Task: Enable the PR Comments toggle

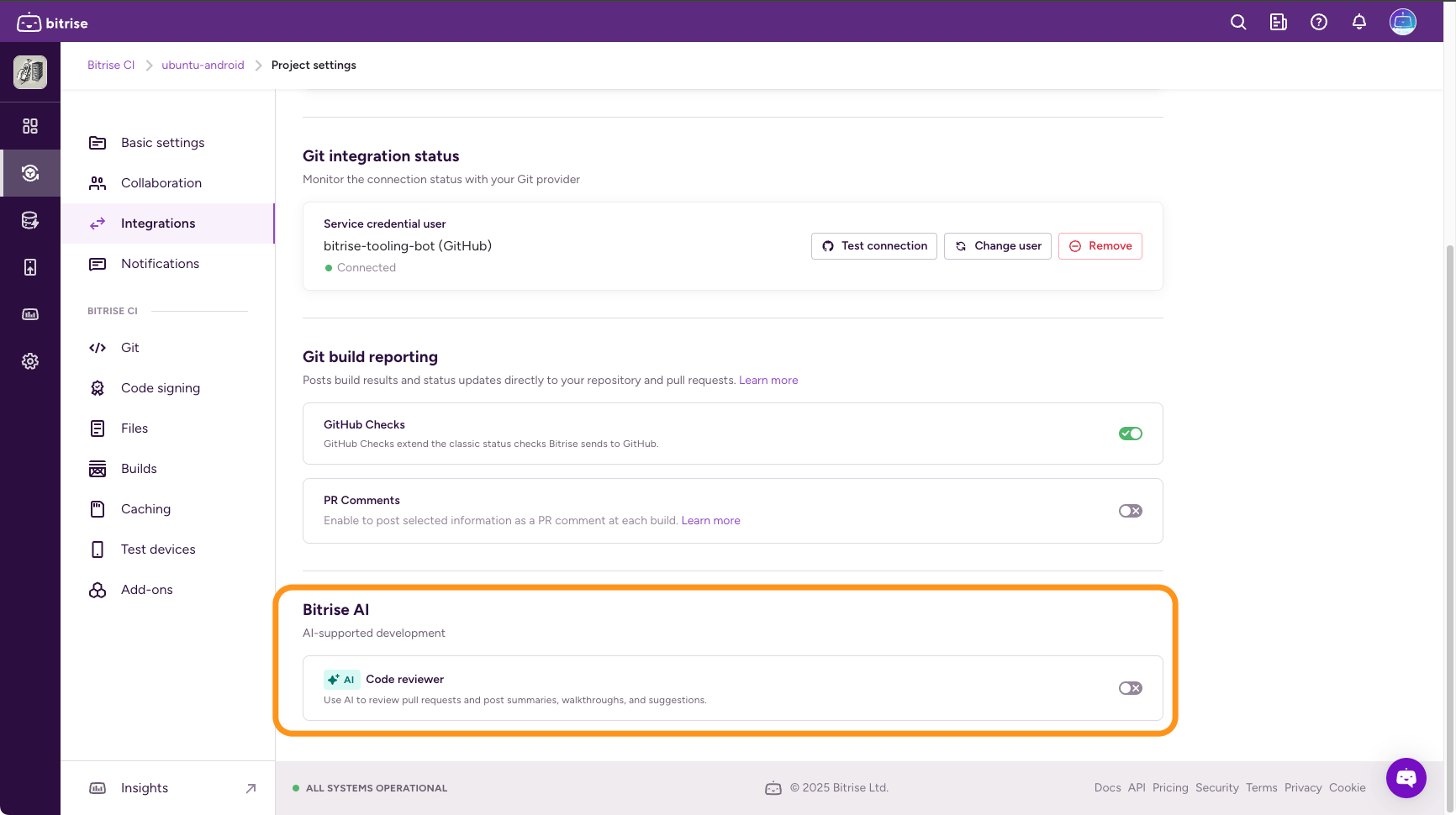Action: [x=1131, y=511]
